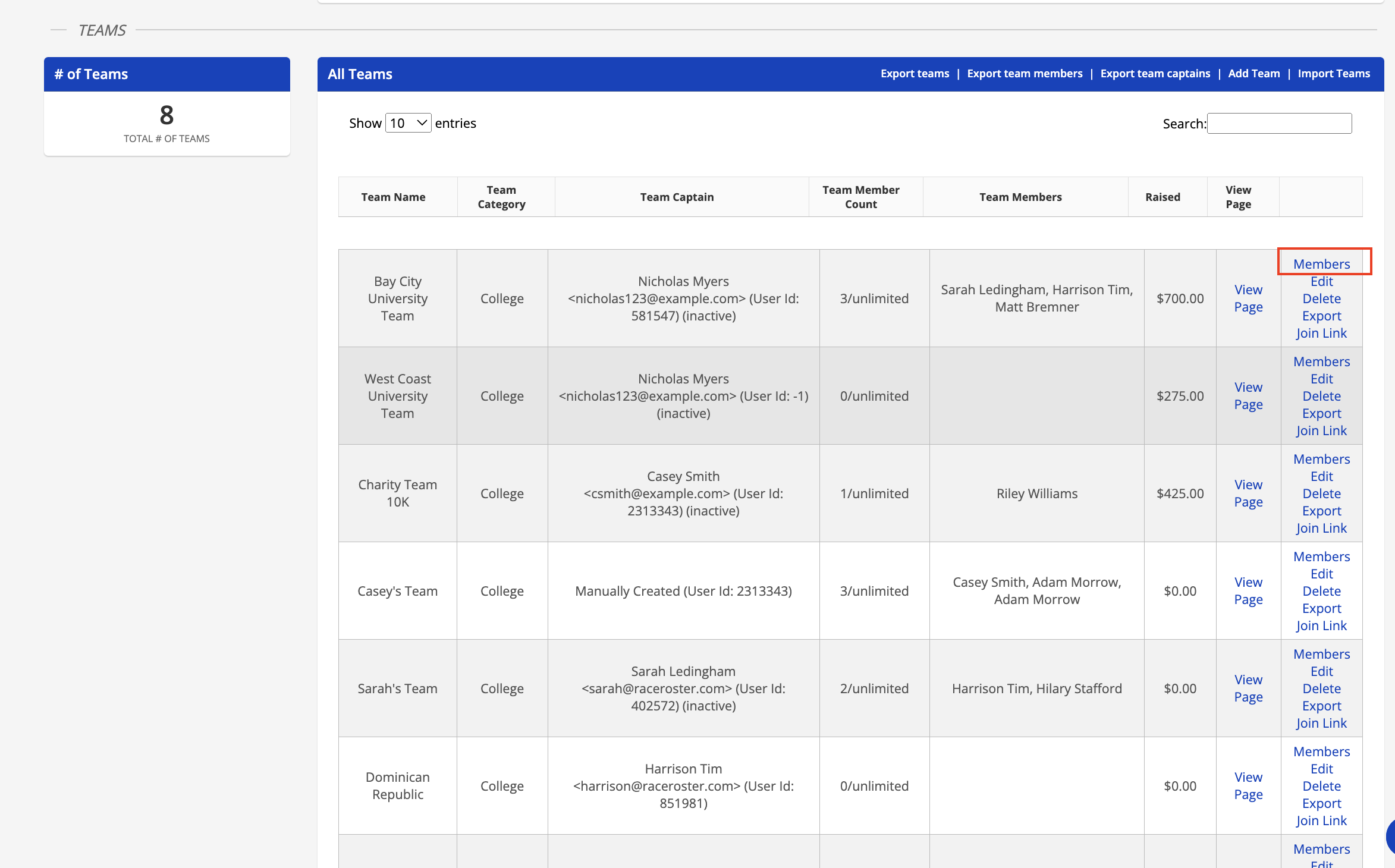Export the Casey's Team row
This screenshot has width=1395, height=868.
pyautogui.click(x=1321, y=608)
